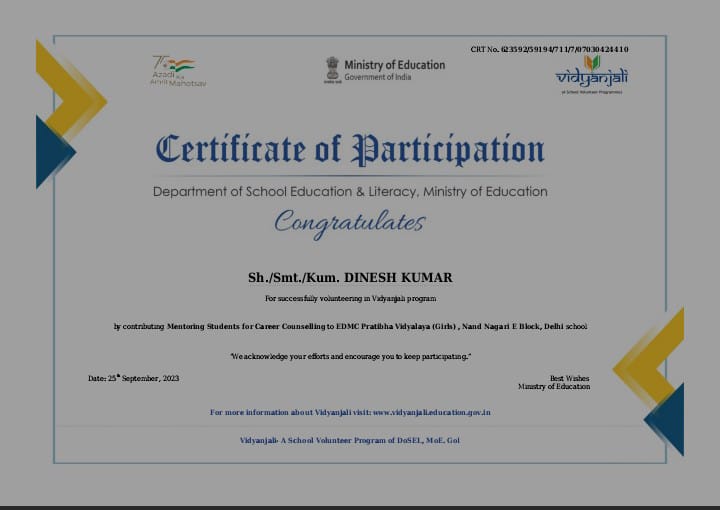Click the Department of School Education & Literacy line
Screen dimensions: 720x510
[x=350, y=191]
